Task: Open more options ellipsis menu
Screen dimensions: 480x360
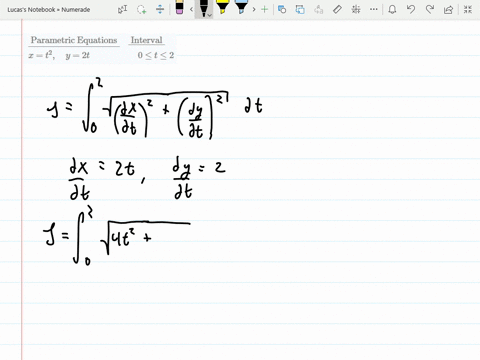Action: [374, 9]
